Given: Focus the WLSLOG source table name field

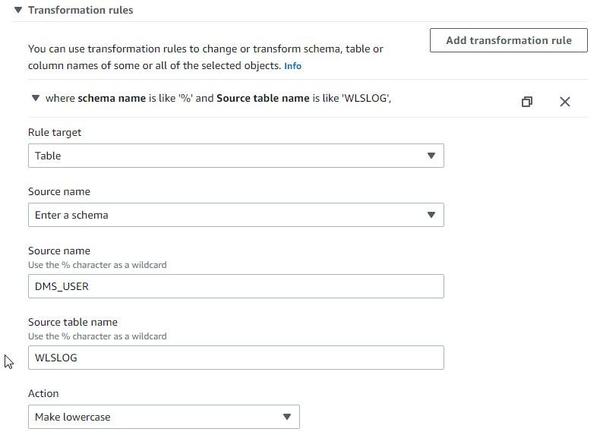Looking at the screenshot, I should (x=235, y=358).
